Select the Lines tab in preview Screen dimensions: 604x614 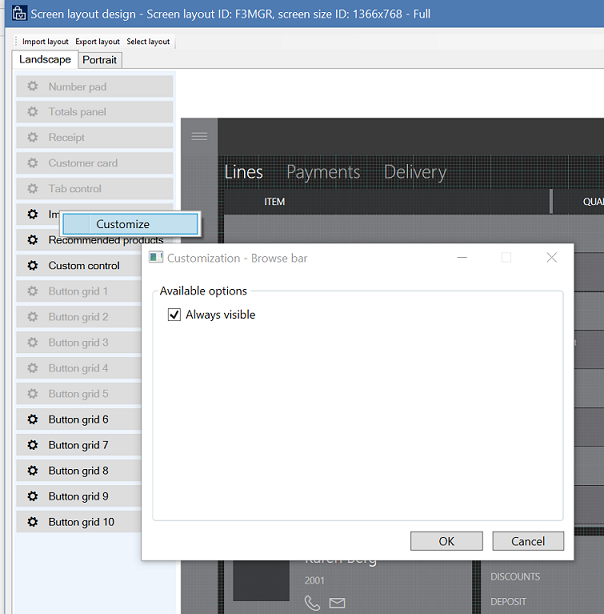(x=243, y=172)
